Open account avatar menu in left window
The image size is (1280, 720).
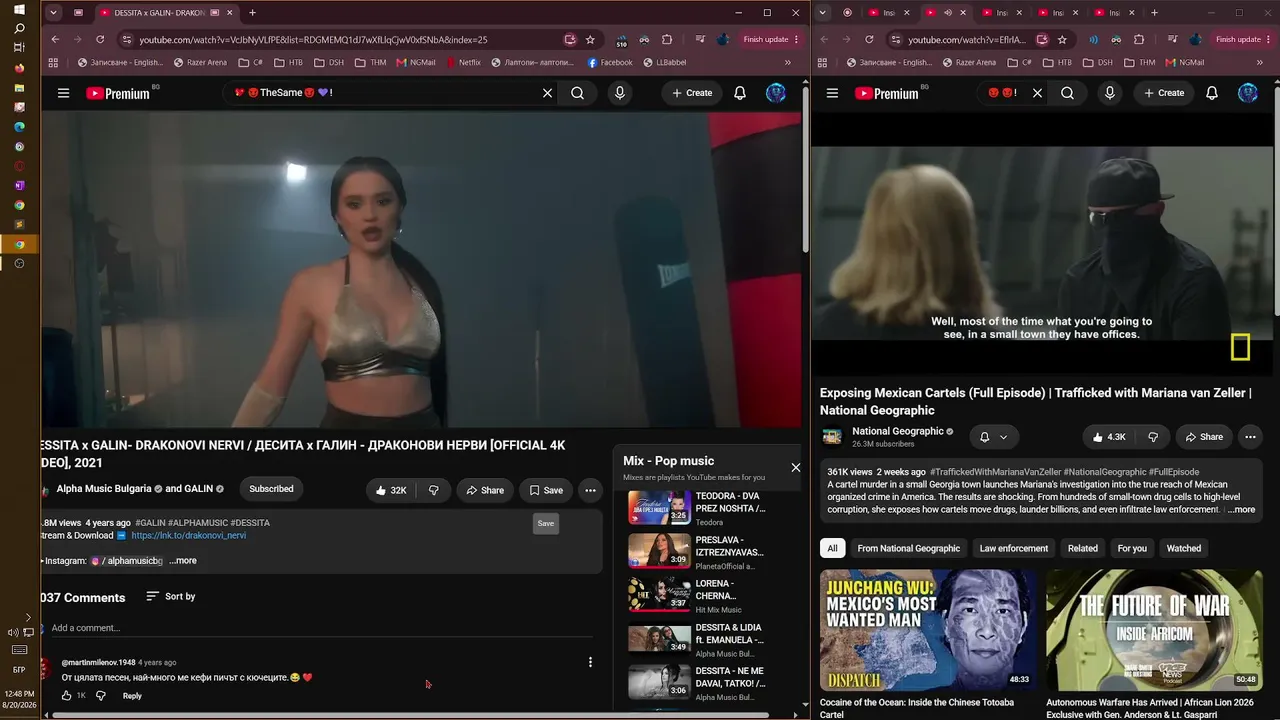776,93
